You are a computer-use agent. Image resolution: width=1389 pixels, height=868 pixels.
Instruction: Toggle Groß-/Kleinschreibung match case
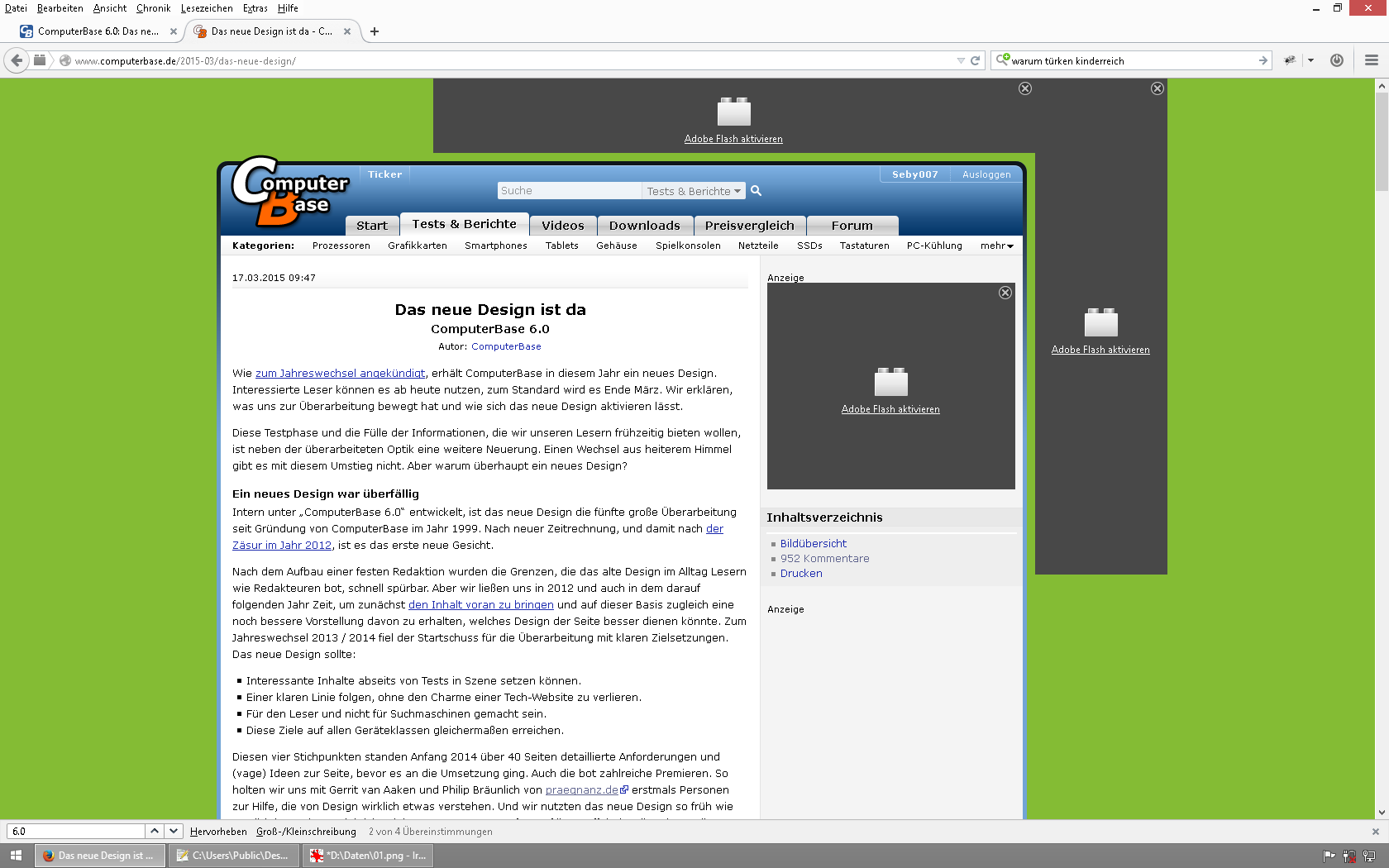(306, 832)
